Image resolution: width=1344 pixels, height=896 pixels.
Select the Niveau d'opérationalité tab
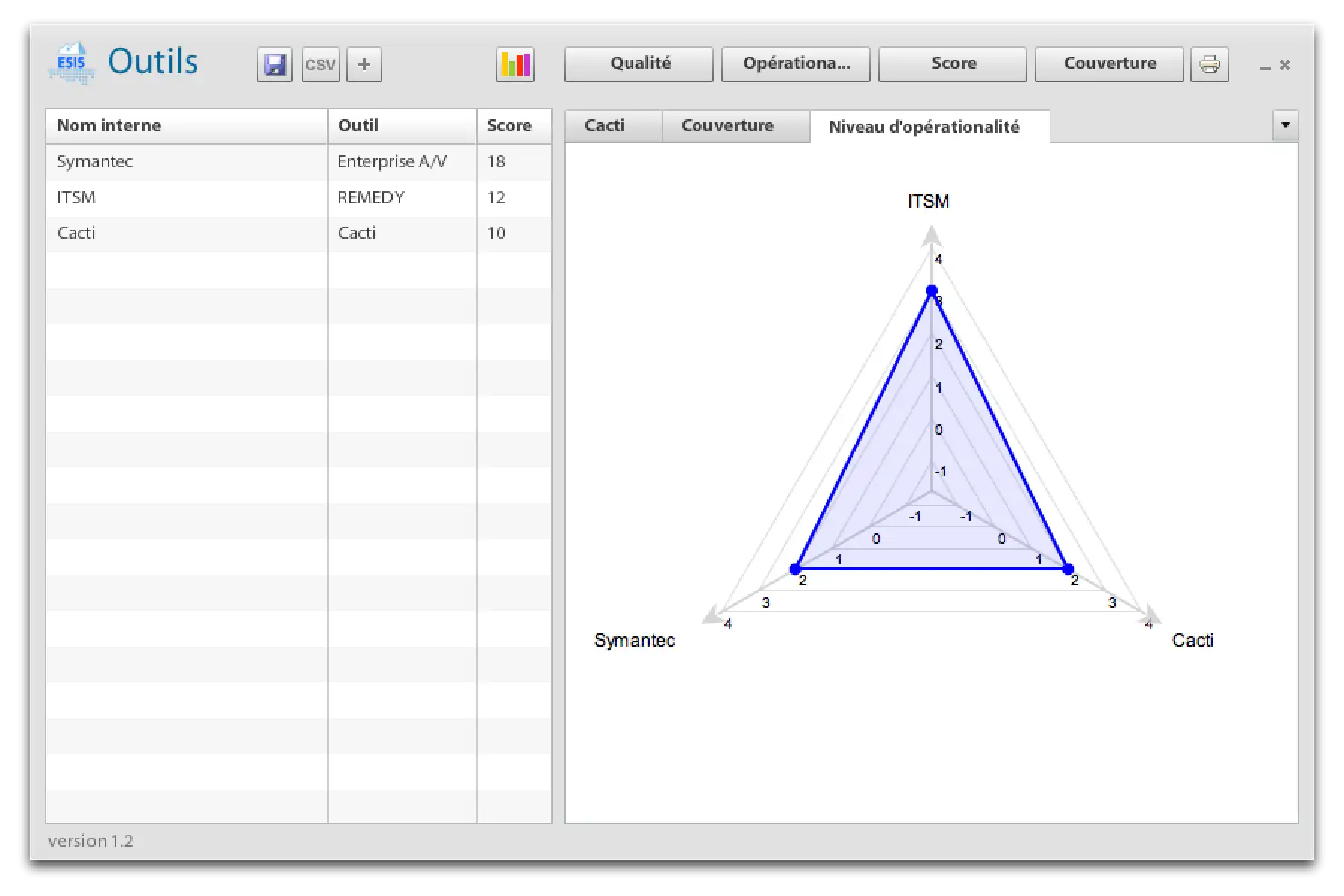tap(924, 127)
